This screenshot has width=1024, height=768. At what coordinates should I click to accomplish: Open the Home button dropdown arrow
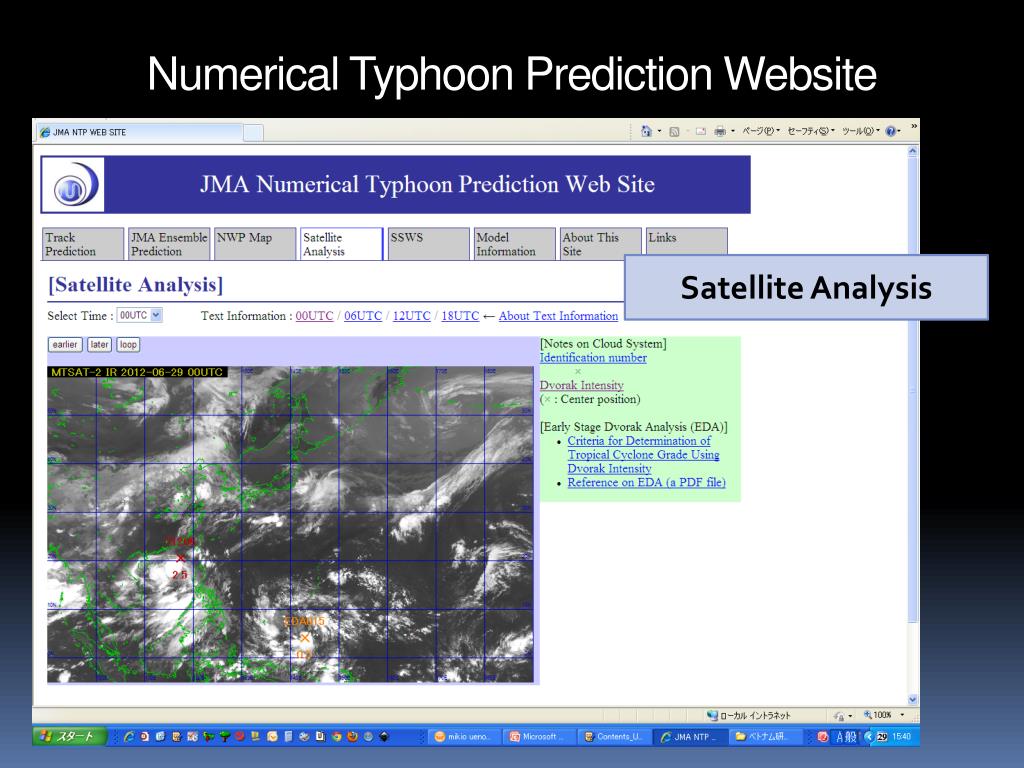[x=660, y=132]
